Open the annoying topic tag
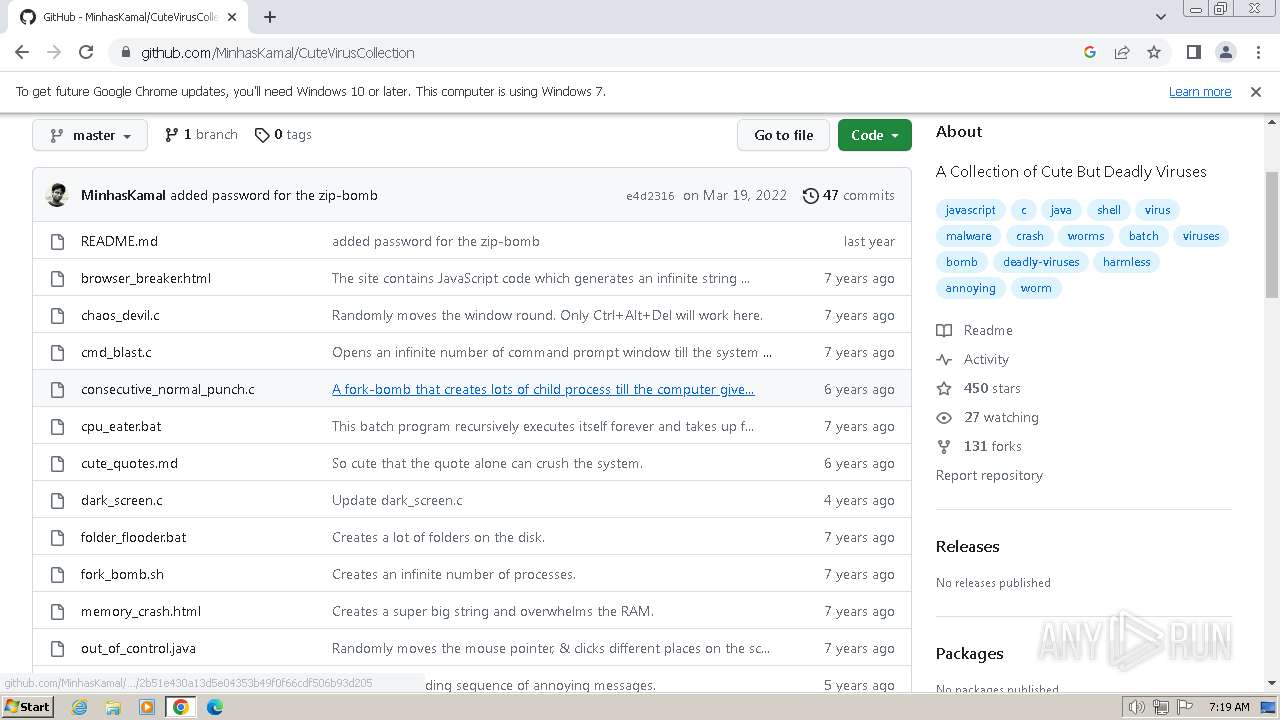The image size is (1280, 720). coord(970,288)
